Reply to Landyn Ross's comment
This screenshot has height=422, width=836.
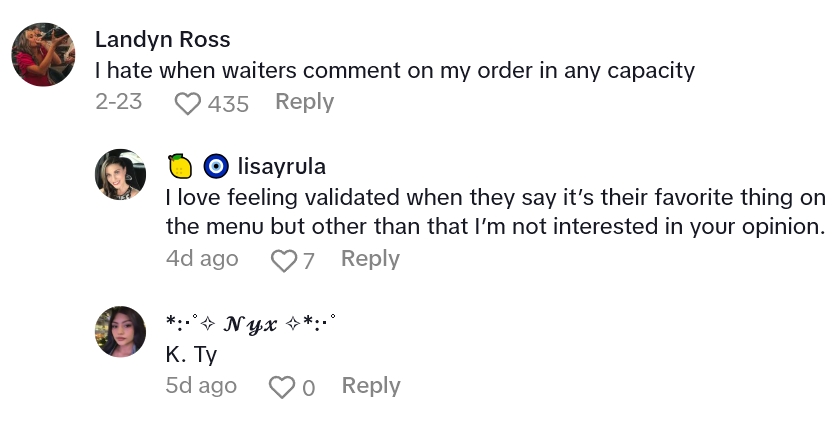(304, 102)
